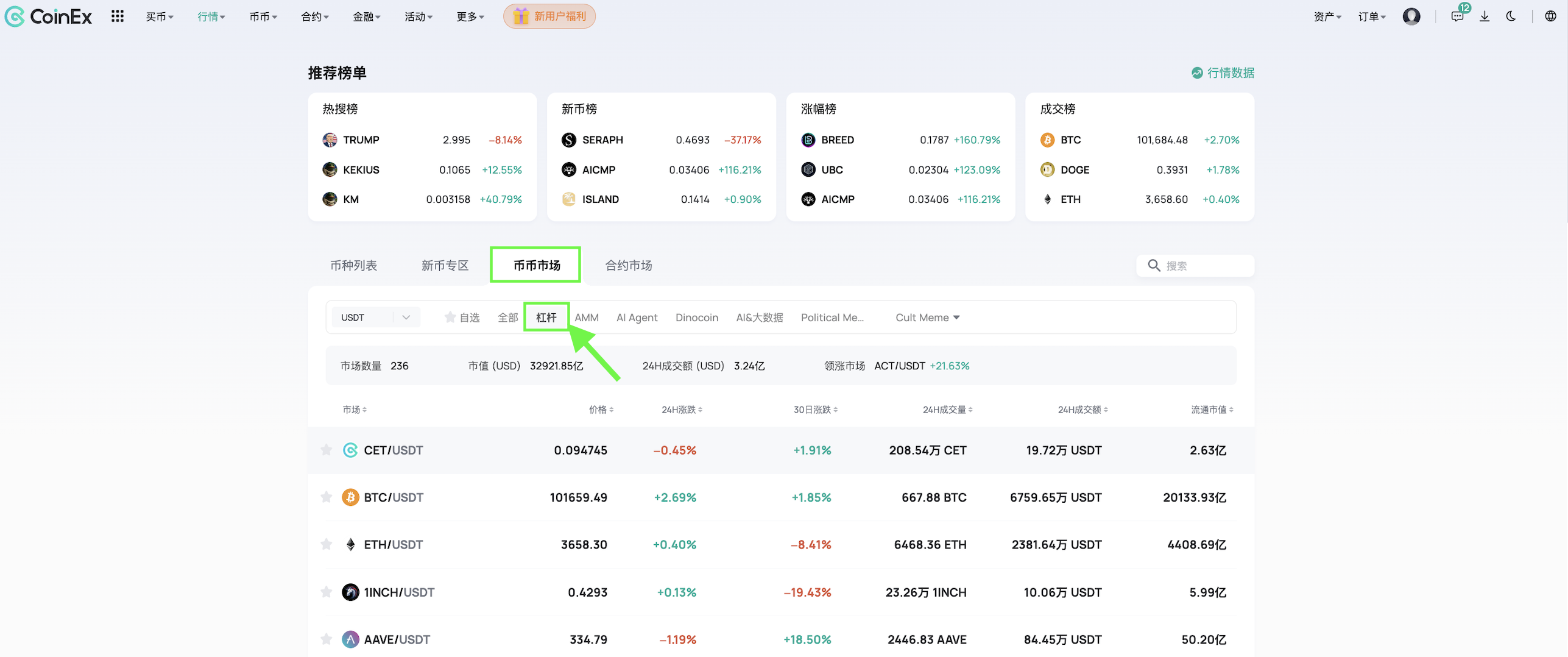Click the ETH icon in 成交榜
This screenshot has height=657, width=1568.
[1047, 199]
